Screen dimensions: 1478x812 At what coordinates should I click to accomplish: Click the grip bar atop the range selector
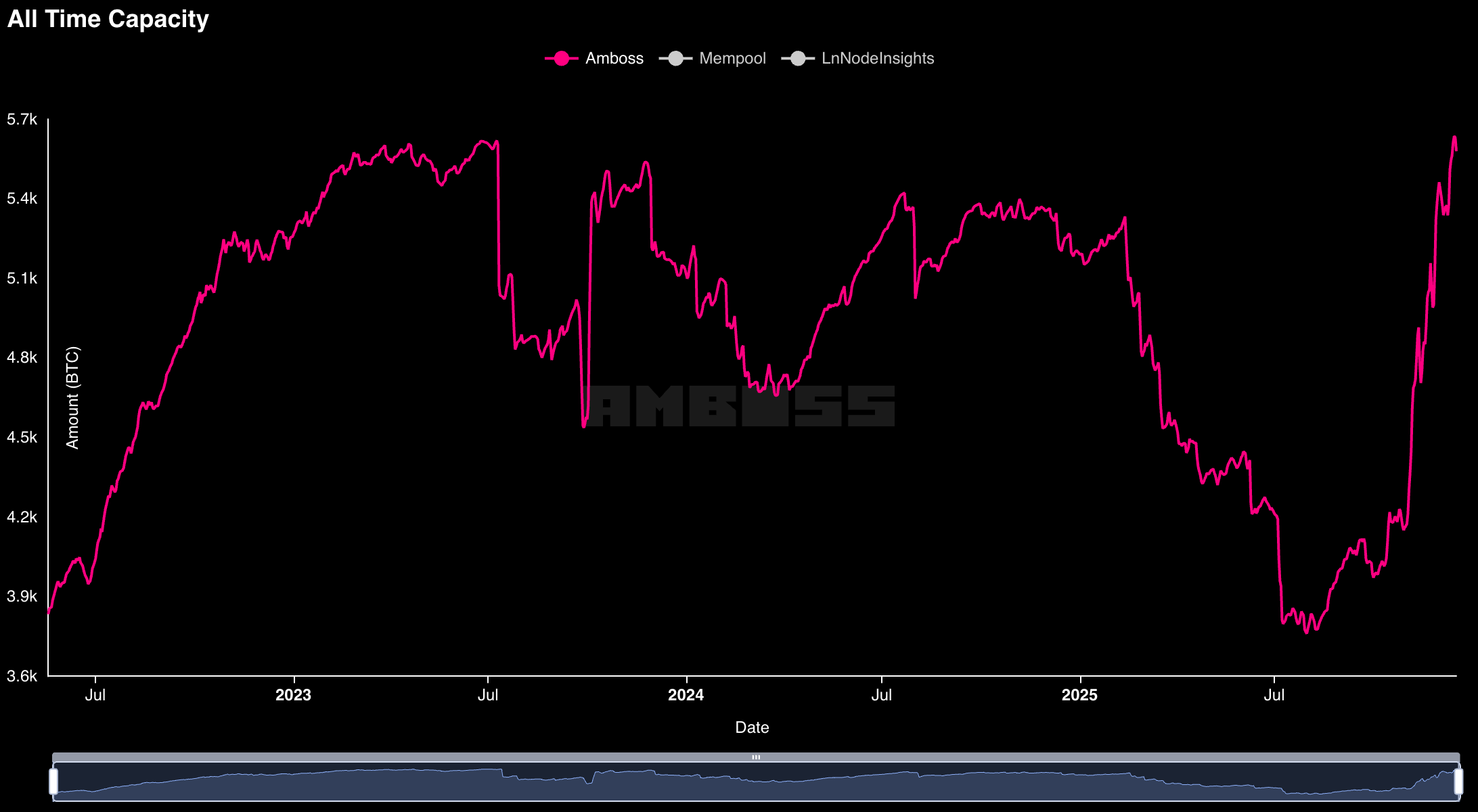pyautogui.click(x=756, y=757)
